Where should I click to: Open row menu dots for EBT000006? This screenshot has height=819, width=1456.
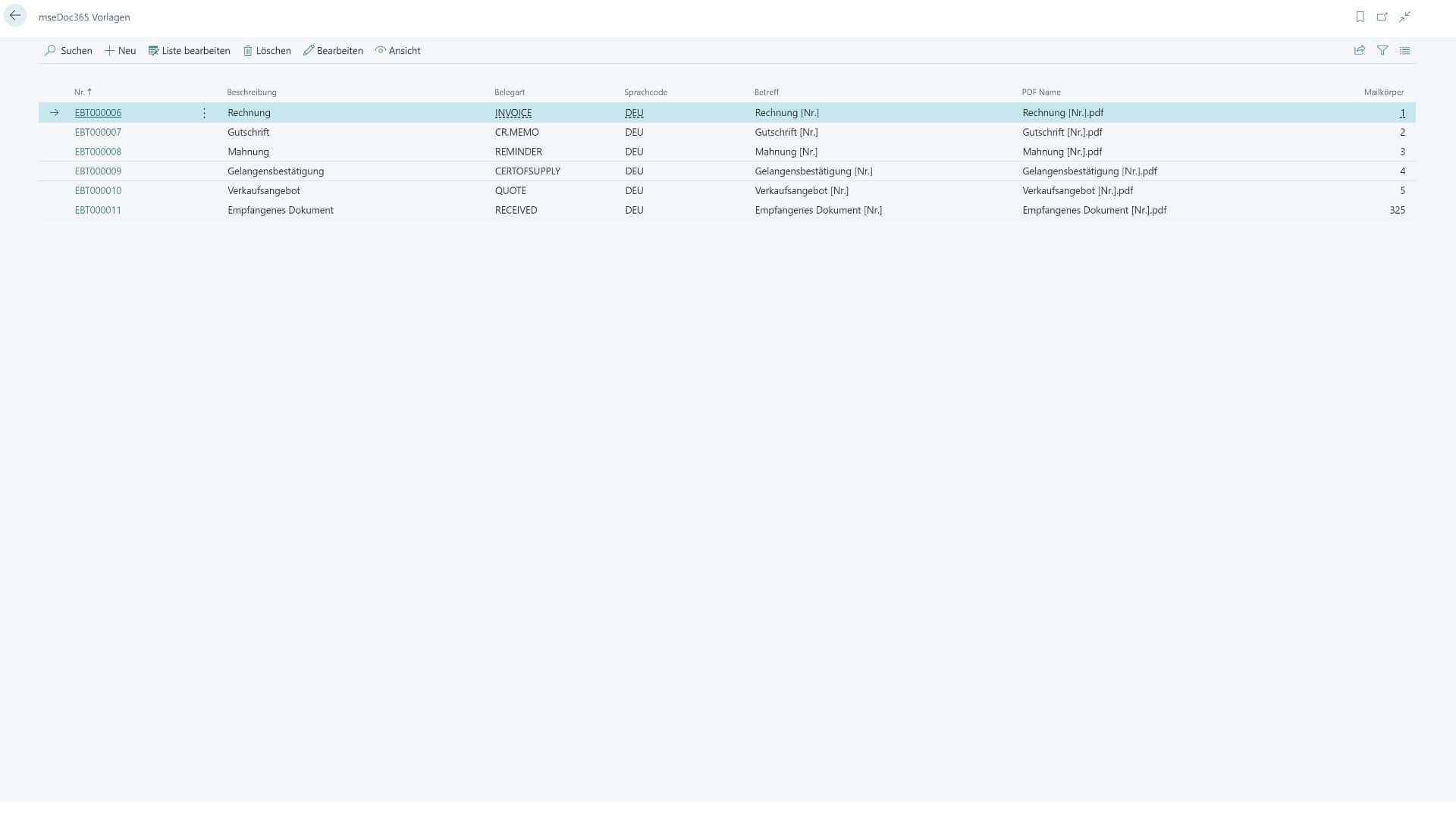point(204,113)
